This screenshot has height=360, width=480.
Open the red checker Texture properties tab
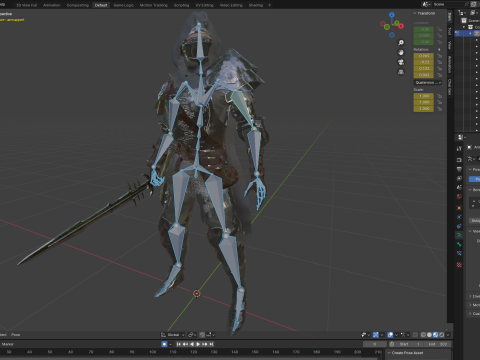pos(459,265)
